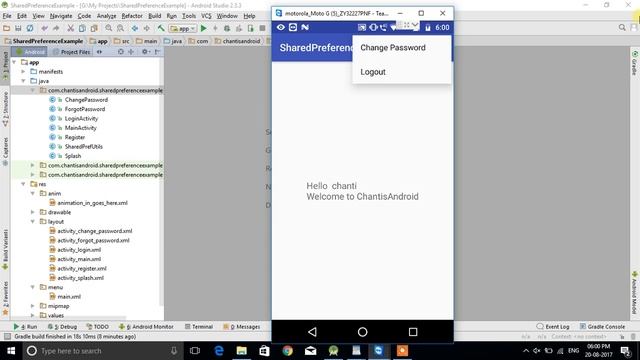Viewport: 640px width, 360px height.
Task: Click the Cut scissors icon
Action: (71, 28)
